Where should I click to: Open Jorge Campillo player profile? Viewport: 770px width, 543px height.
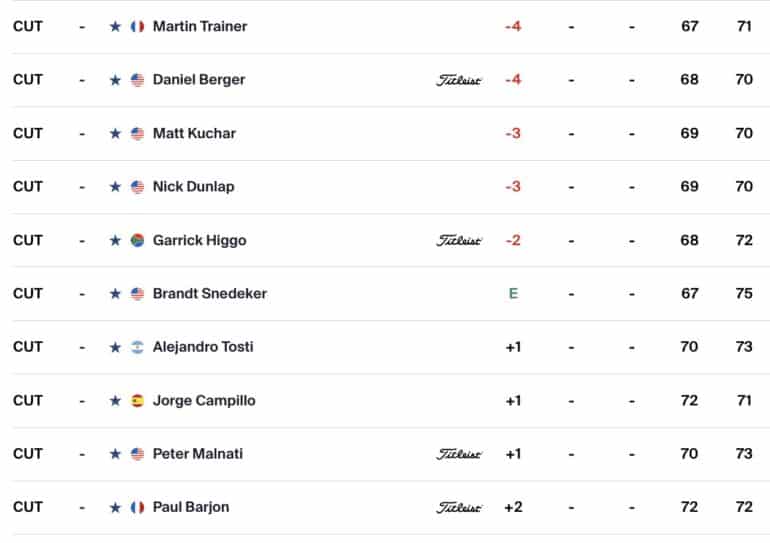(x=204, y=401)
